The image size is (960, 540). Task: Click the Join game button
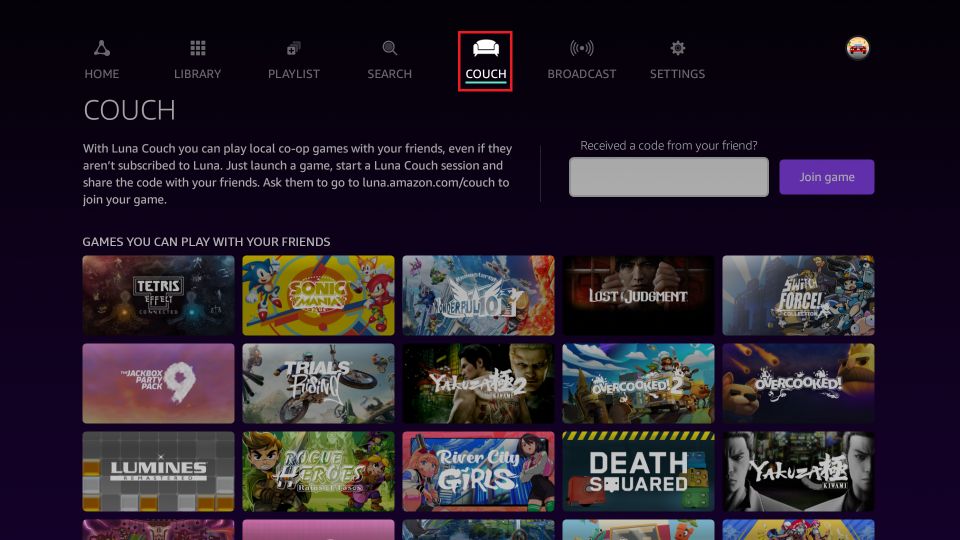(x=827, y=177)
